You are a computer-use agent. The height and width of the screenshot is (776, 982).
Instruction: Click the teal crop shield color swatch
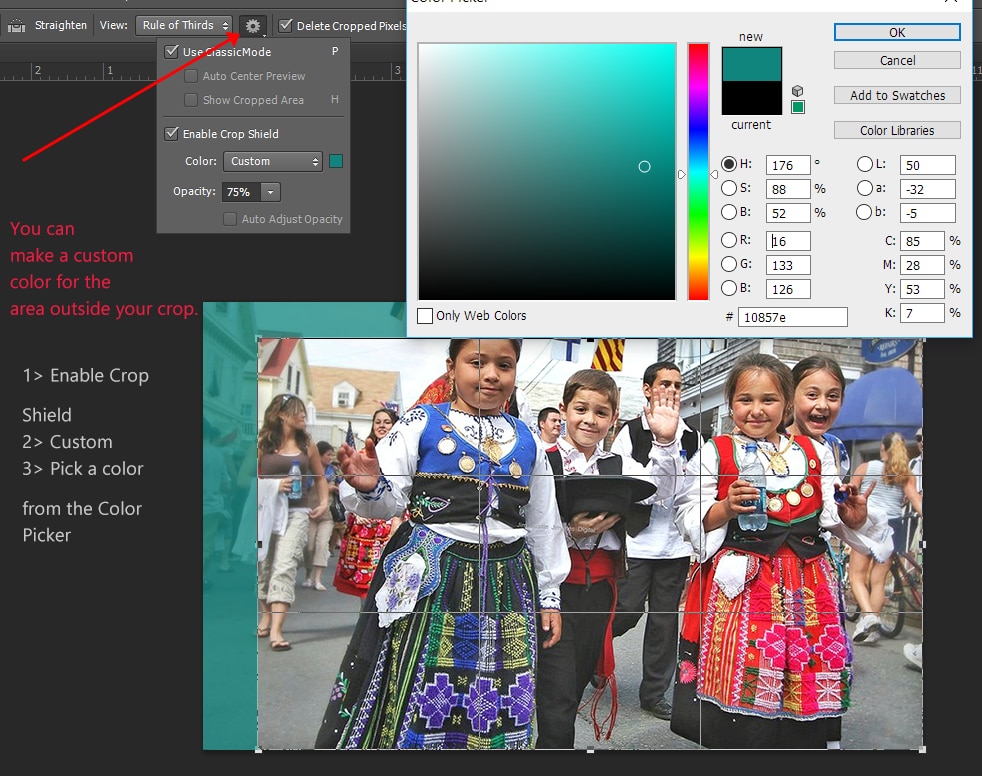[x=336, y=161]
